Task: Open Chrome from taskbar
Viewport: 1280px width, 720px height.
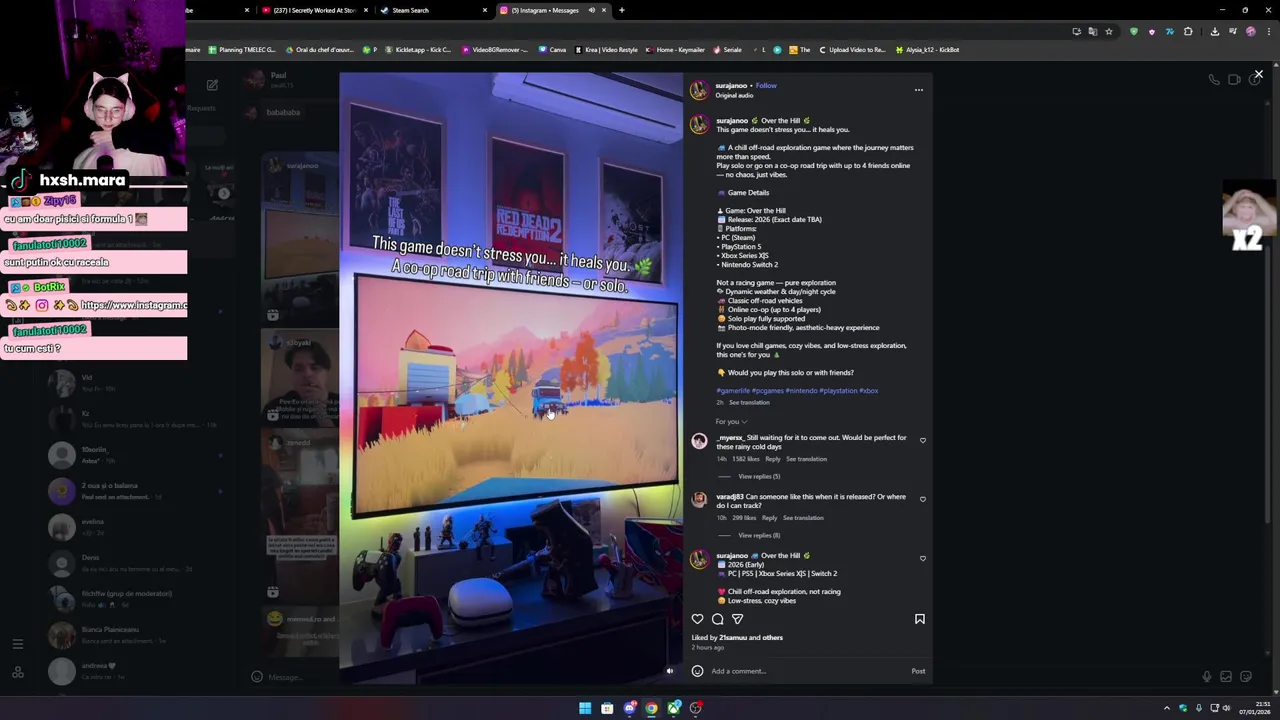Action: (651, 708)
